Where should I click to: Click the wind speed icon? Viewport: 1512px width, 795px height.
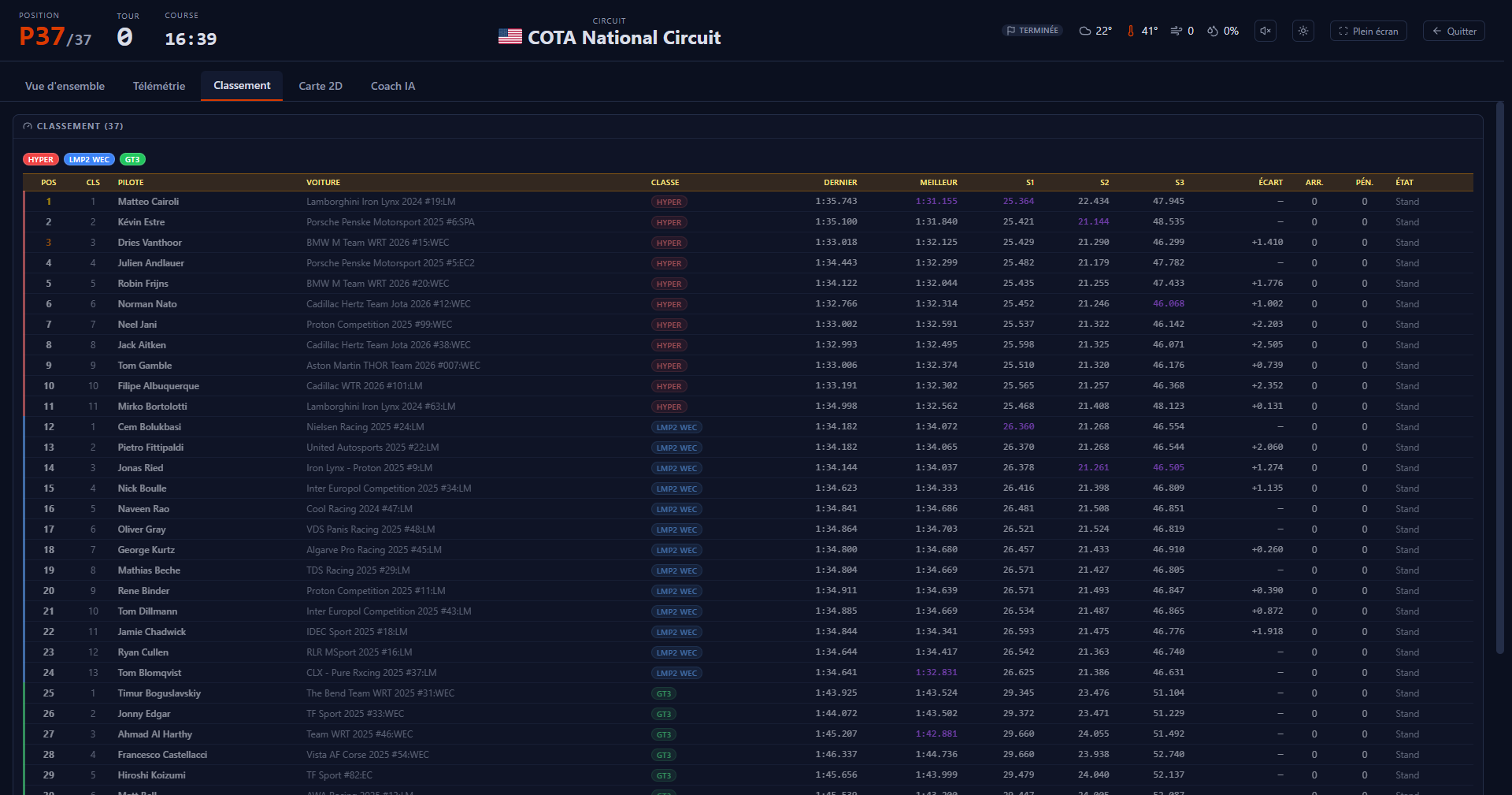coord(1177,32)
